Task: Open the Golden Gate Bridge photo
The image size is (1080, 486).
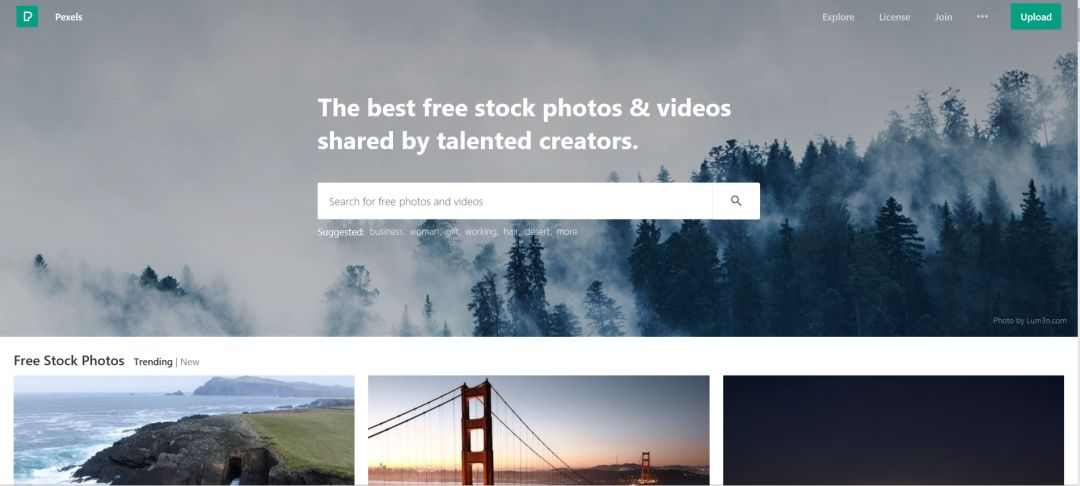Action: click(539, 430)
